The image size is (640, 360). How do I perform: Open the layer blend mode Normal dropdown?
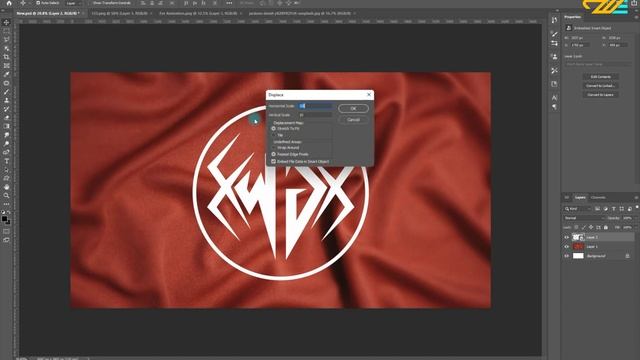pos(584,218)
